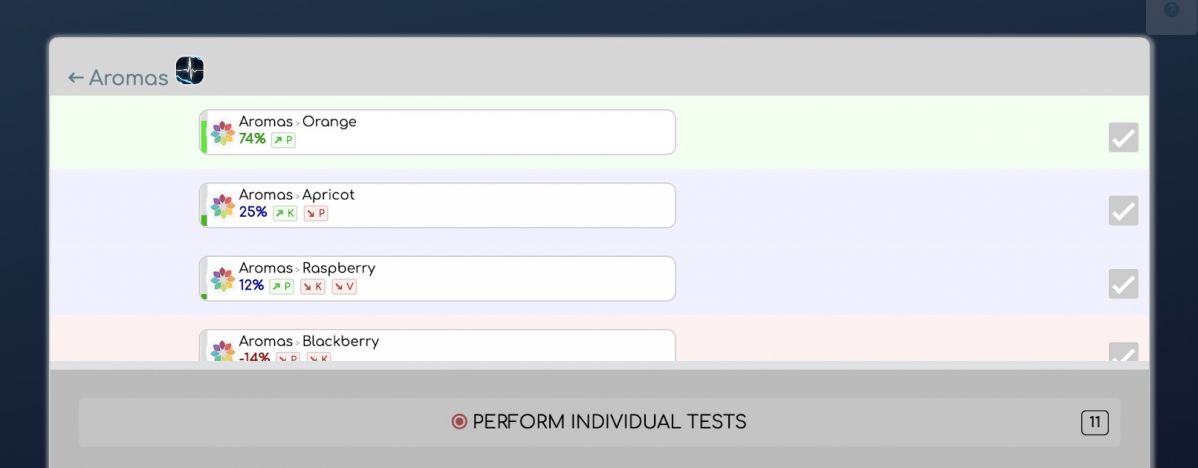
Task: Click the green up P tag on Orange
Action: (x=283, y=140)
